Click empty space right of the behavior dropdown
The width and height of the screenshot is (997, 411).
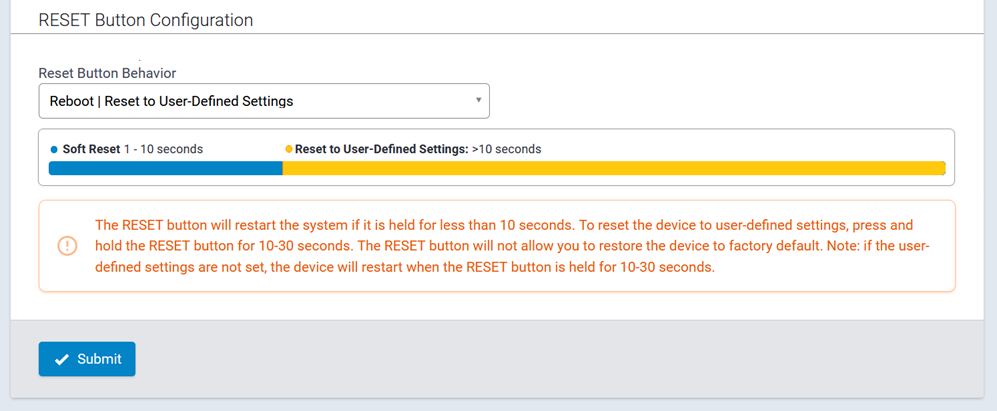tap(720, 101)
